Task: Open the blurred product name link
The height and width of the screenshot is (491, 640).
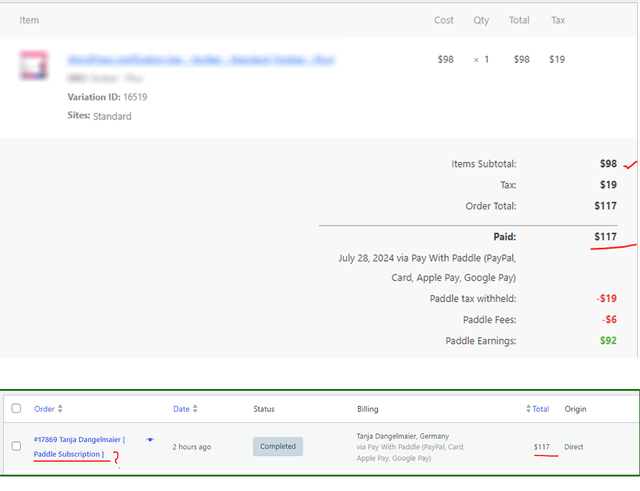Action: (x=201, y=60)
